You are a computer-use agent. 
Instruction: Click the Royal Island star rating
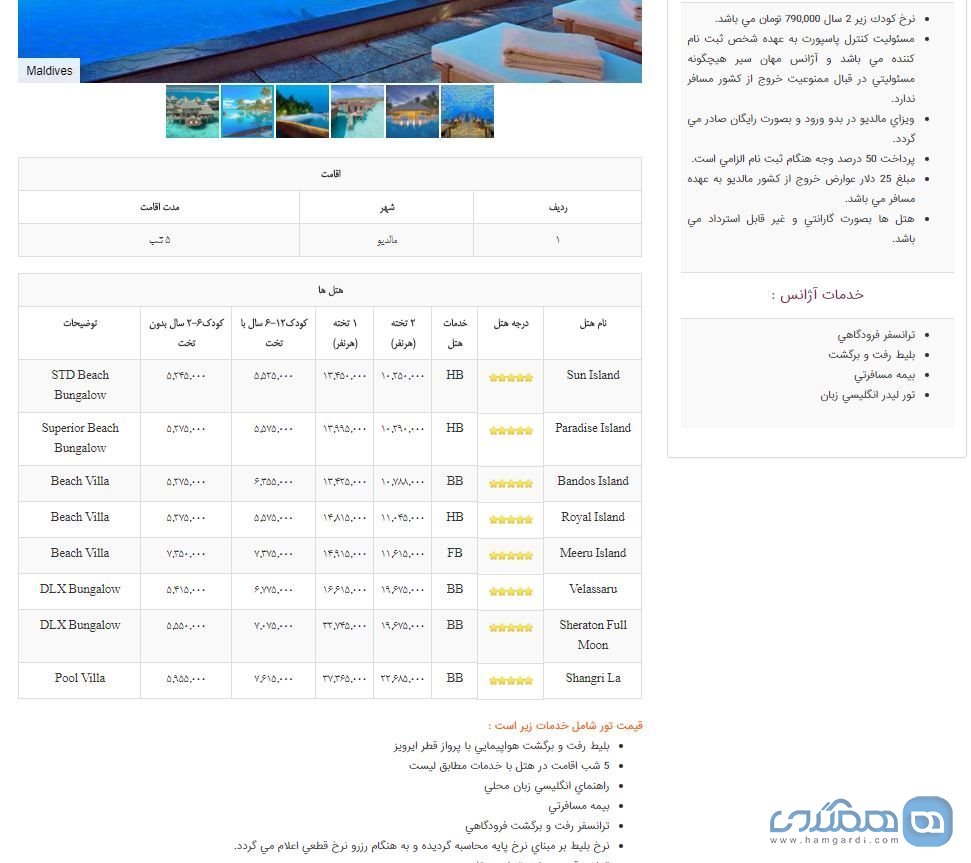[511, 520]
